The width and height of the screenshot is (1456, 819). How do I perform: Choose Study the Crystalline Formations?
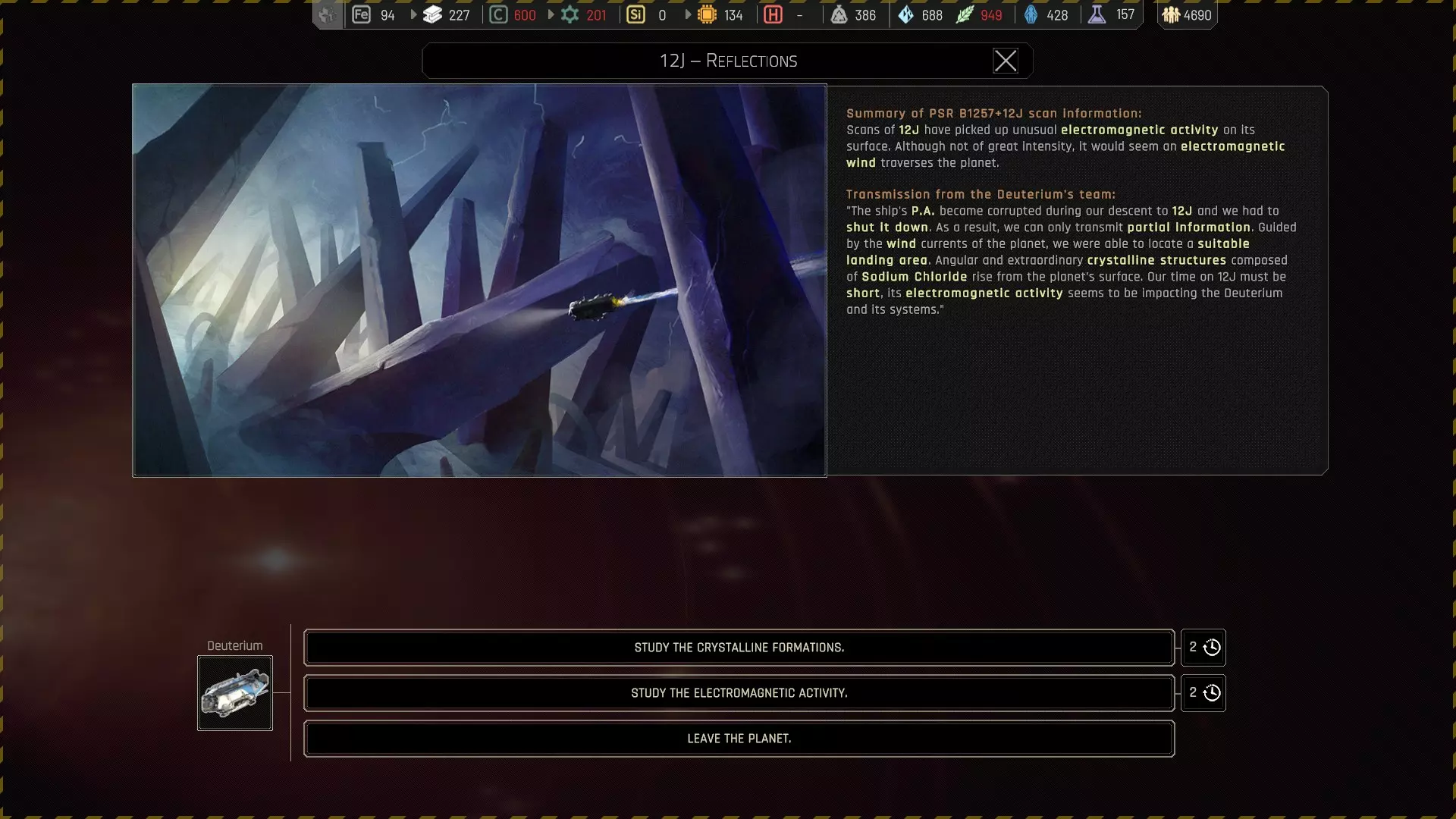(739, 648)
